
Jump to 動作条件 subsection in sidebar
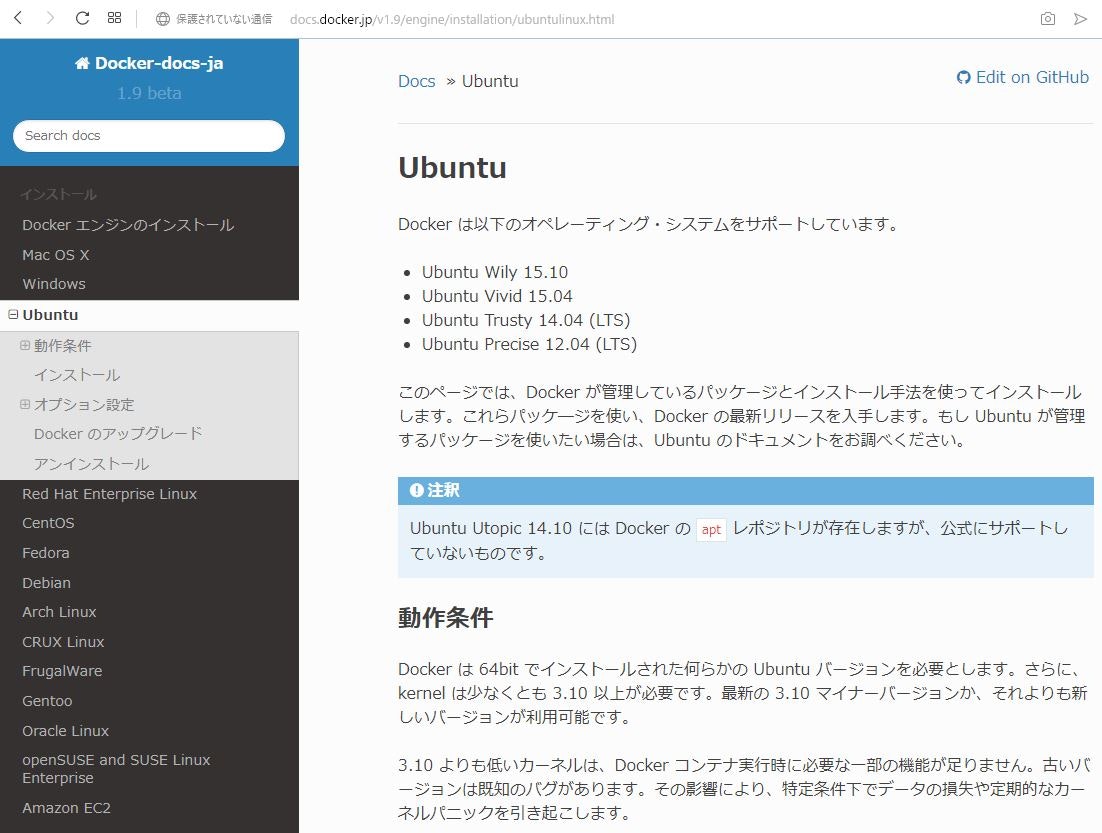[63, 345]
